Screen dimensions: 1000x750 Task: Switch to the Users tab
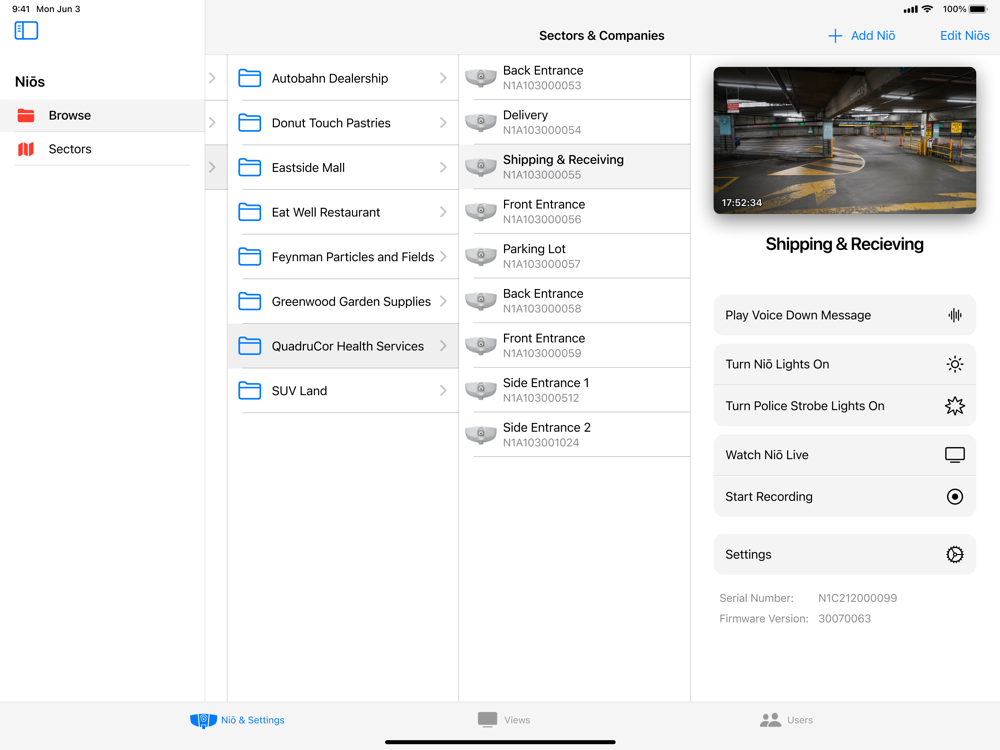click(x=786, y=720)
